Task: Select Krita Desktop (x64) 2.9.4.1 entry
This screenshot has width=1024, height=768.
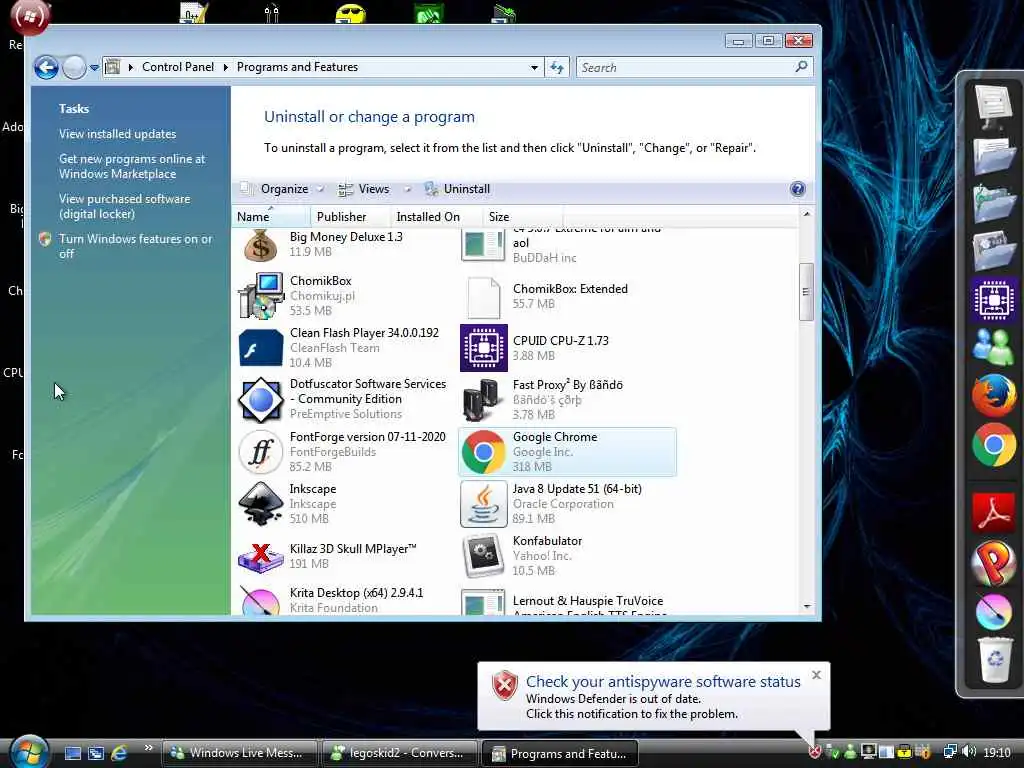Action: pyautogui.click(x=345, y=600)
